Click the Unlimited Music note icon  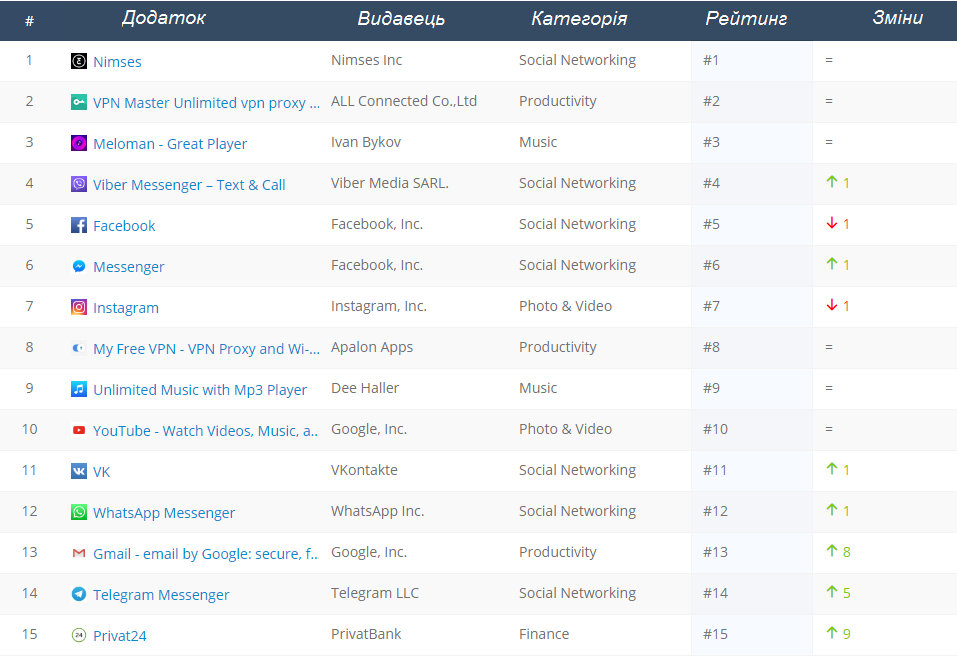tap(79, 389)
